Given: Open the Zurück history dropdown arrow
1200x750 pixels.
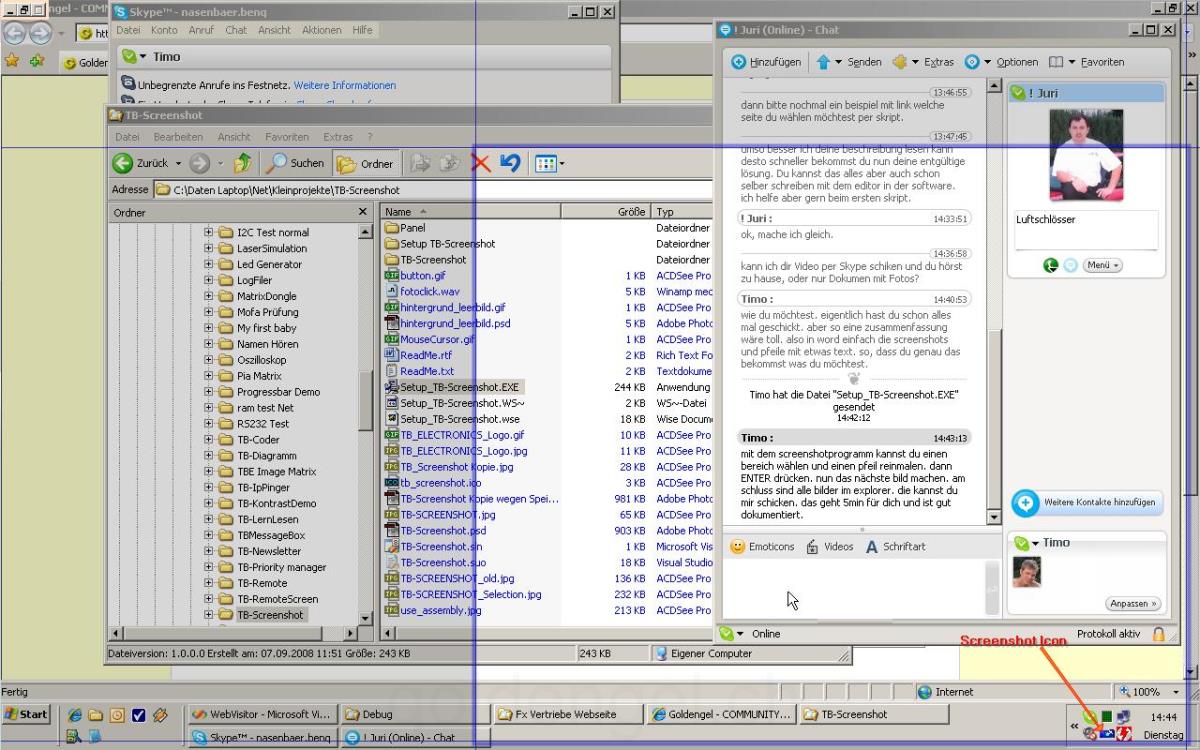Looking at the screenshot, I should tap(178, 163).
